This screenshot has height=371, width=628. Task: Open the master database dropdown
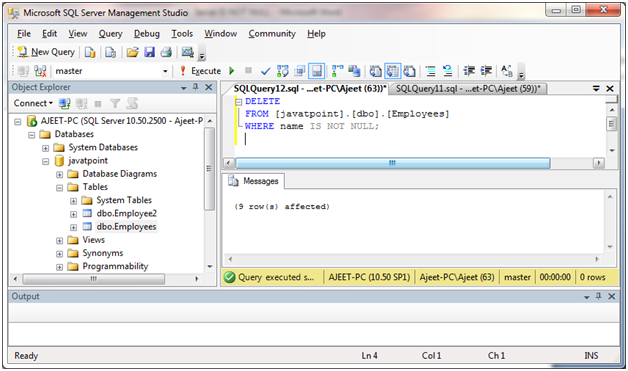coord(165,71)
